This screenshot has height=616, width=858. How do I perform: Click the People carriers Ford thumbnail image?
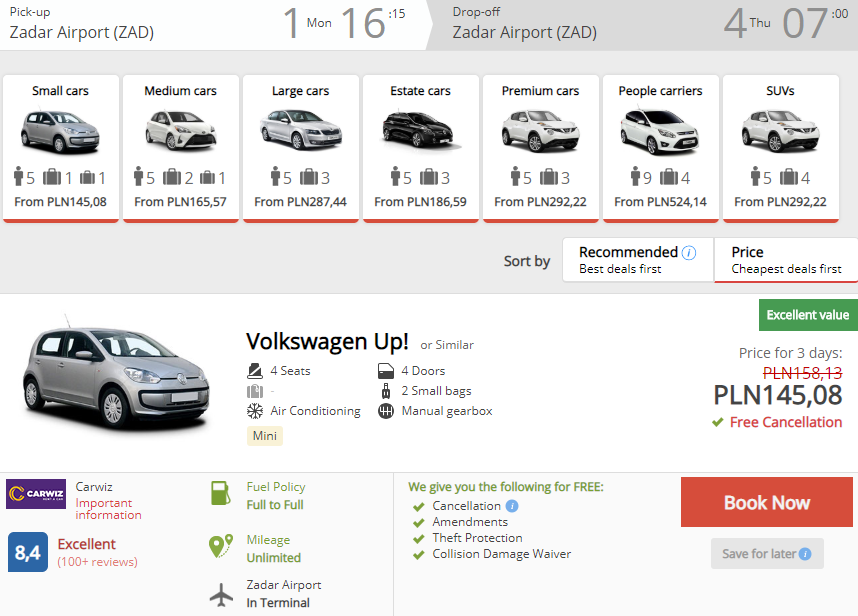(660, 132)
